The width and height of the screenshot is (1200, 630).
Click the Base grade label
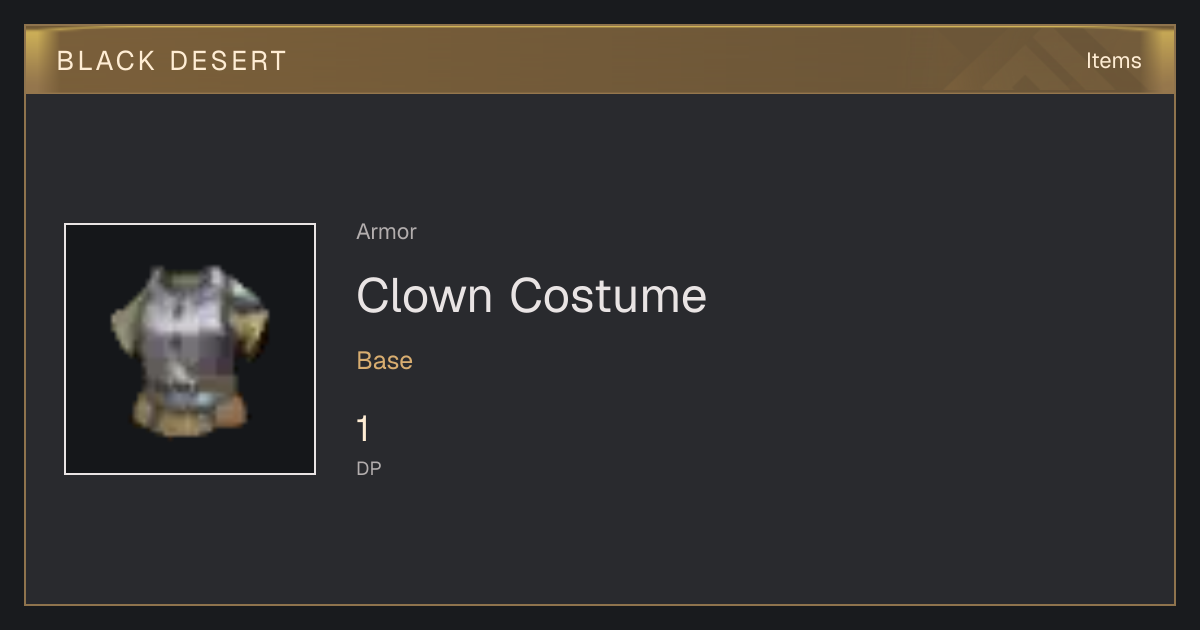pos(384,360)
